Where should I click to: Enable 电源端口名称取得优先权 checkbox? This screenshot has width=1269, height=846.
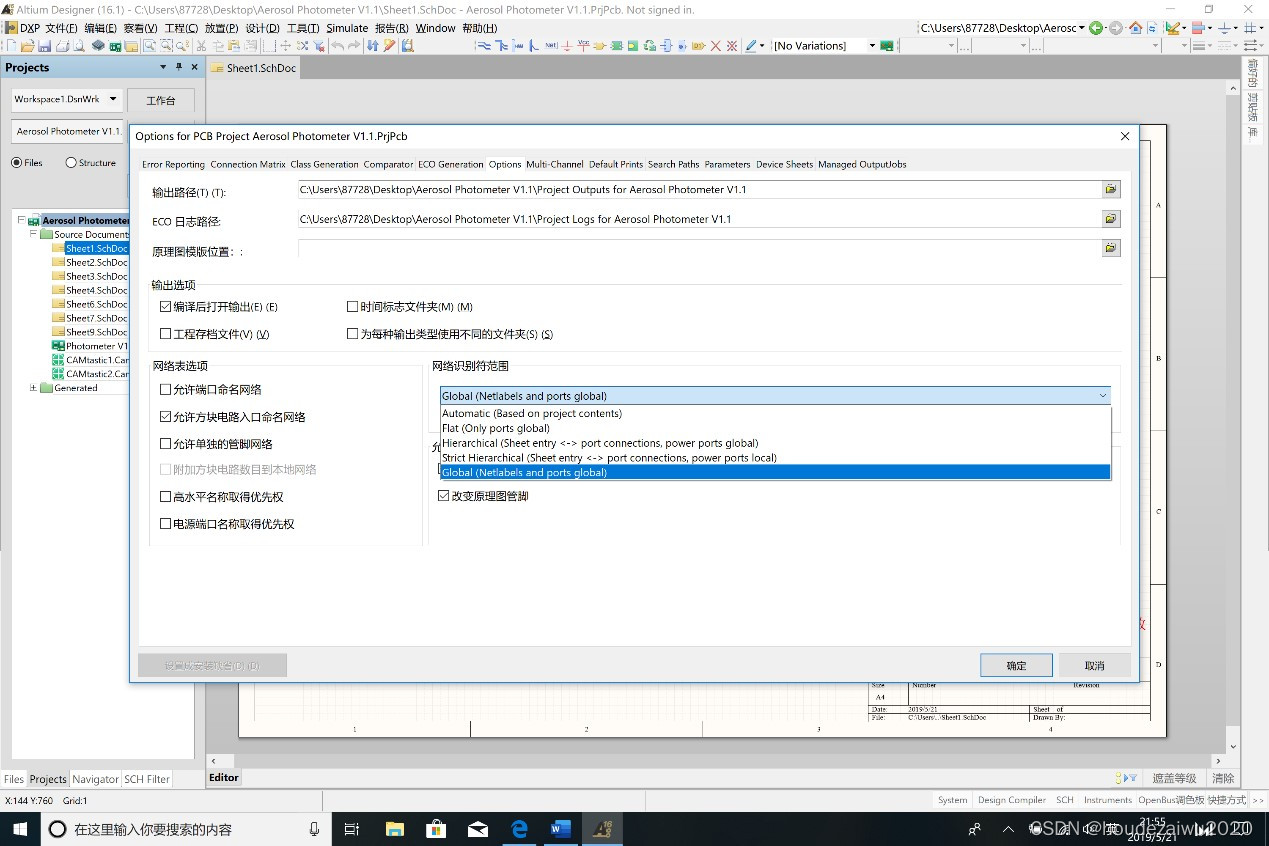pyautogui.click(x=166, y=524)
